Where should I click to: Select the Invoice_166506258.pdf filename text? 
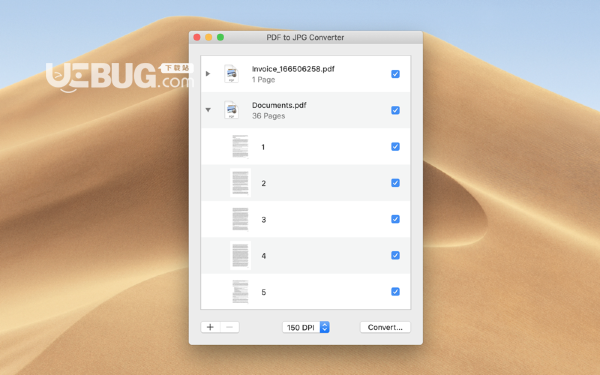point(293,69)
